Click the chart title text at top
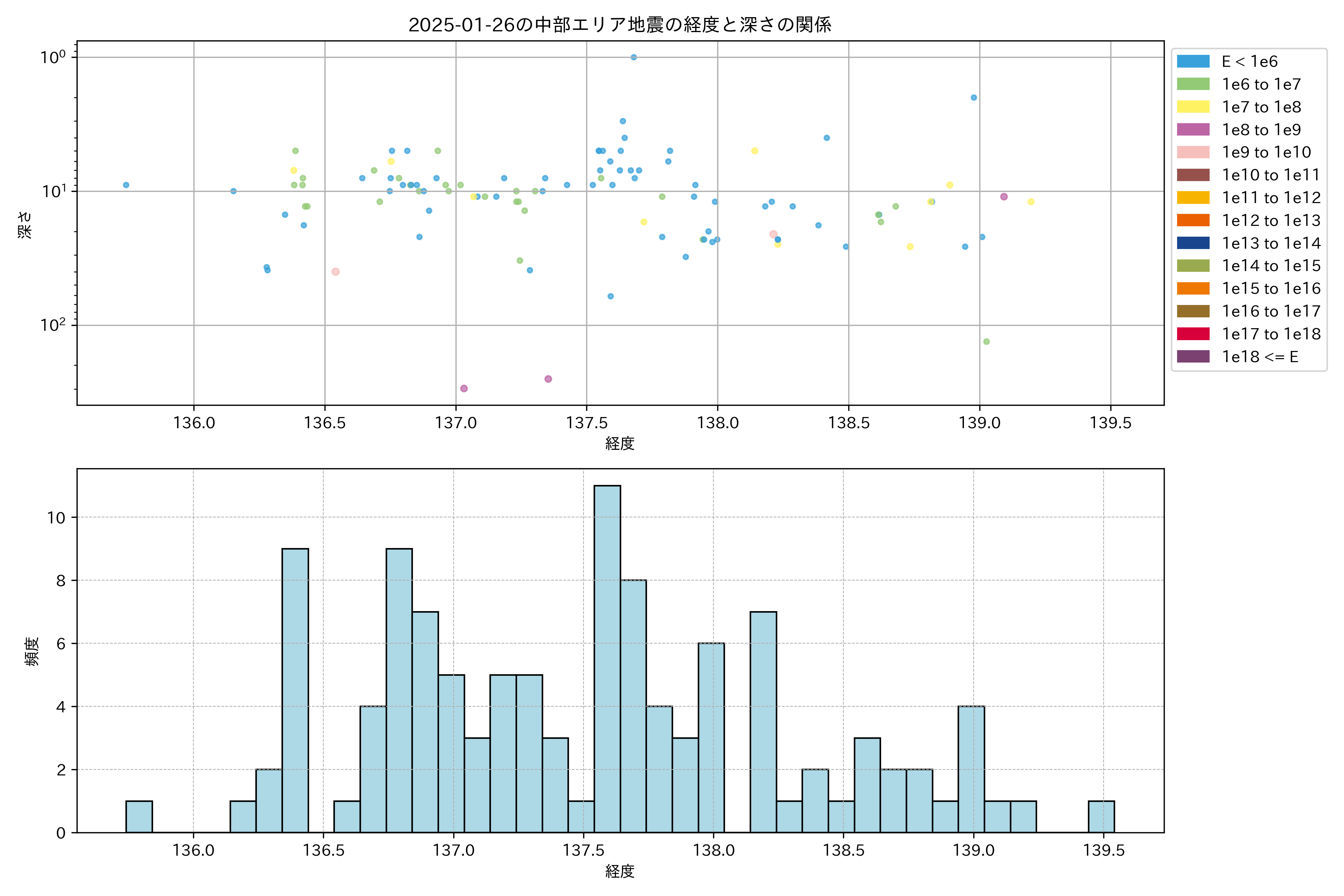Viewport: 1344px width, 896px height. pos(619,25)
